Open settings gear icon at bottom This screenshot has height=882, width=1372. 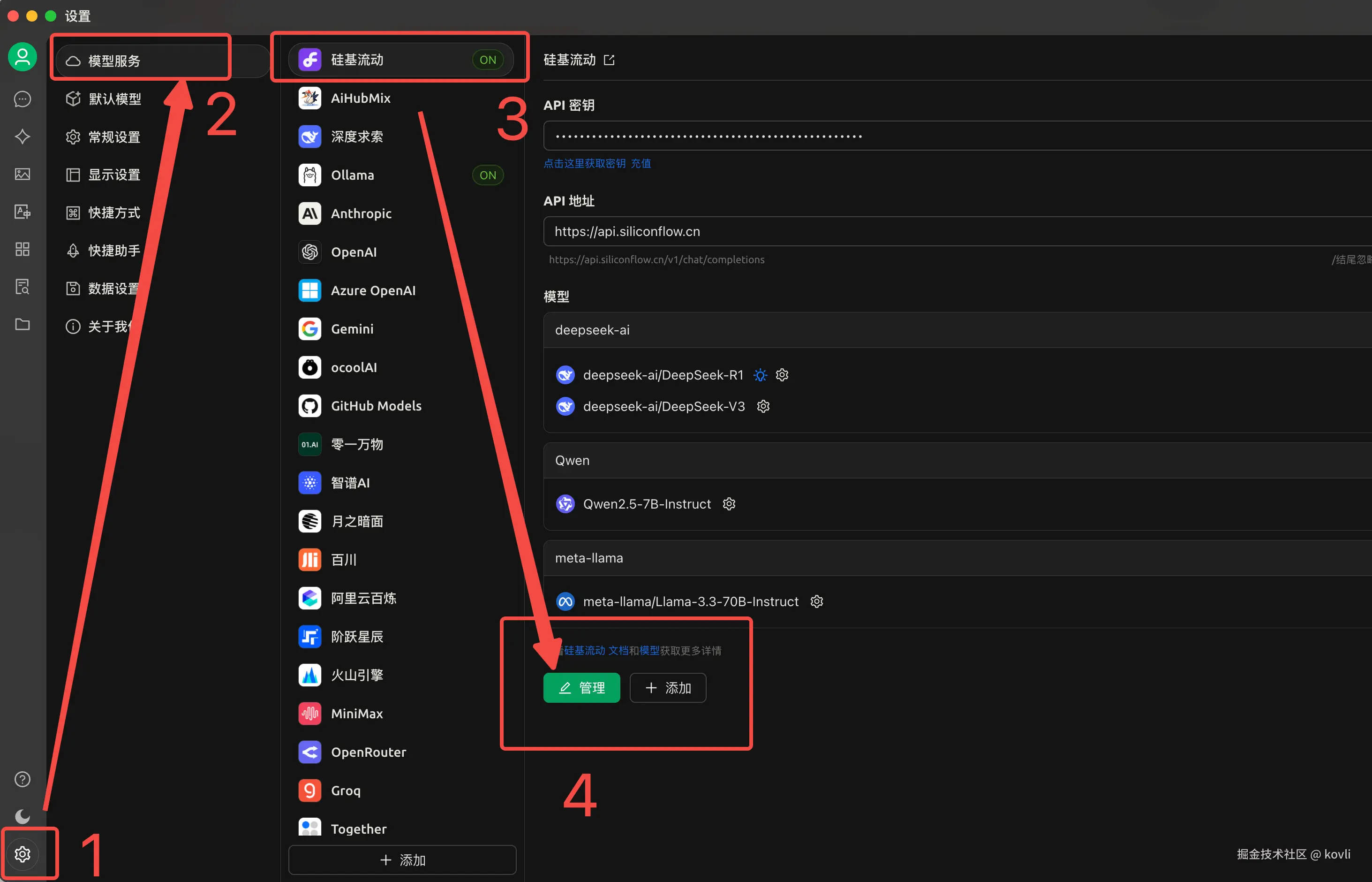click(x=23, y=854)
